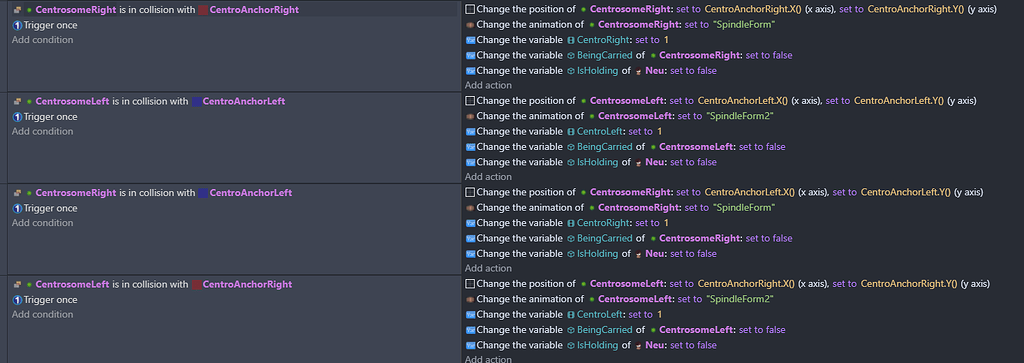Select CentrosomeRight name in CentroAnchorRight collision condition

76,10
